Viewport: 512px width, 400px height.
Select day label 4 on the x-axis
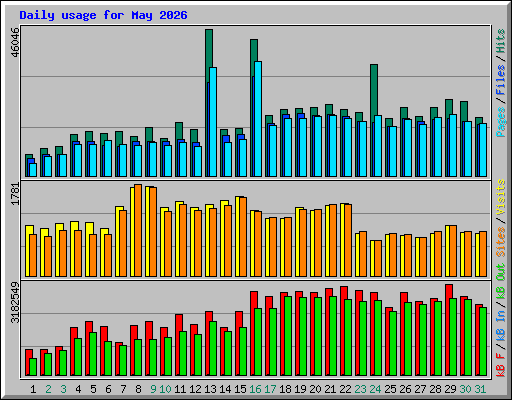(x=78, y=389)
